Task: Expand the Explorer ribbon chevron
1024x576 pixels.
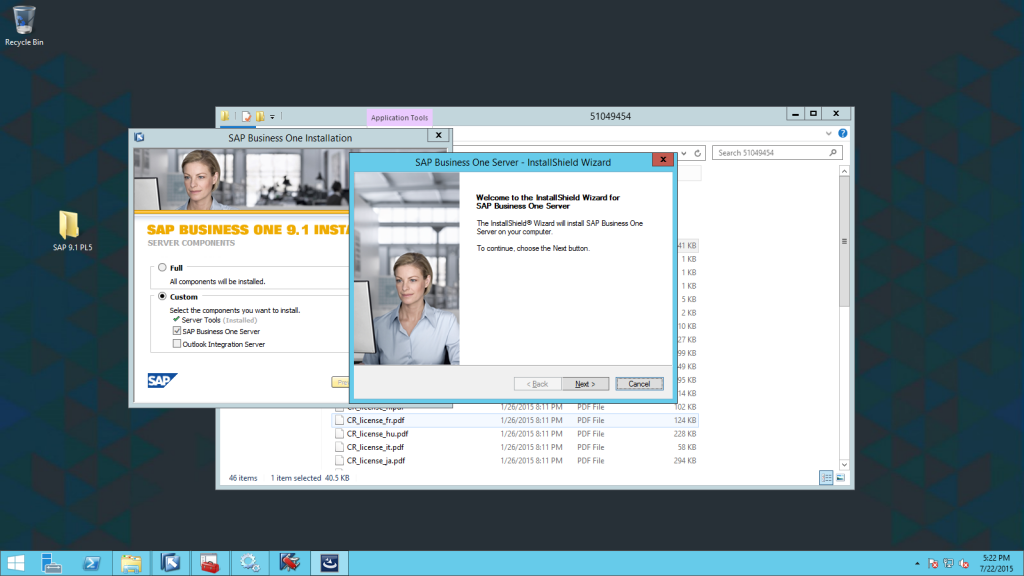Action: tap(829, 134)
